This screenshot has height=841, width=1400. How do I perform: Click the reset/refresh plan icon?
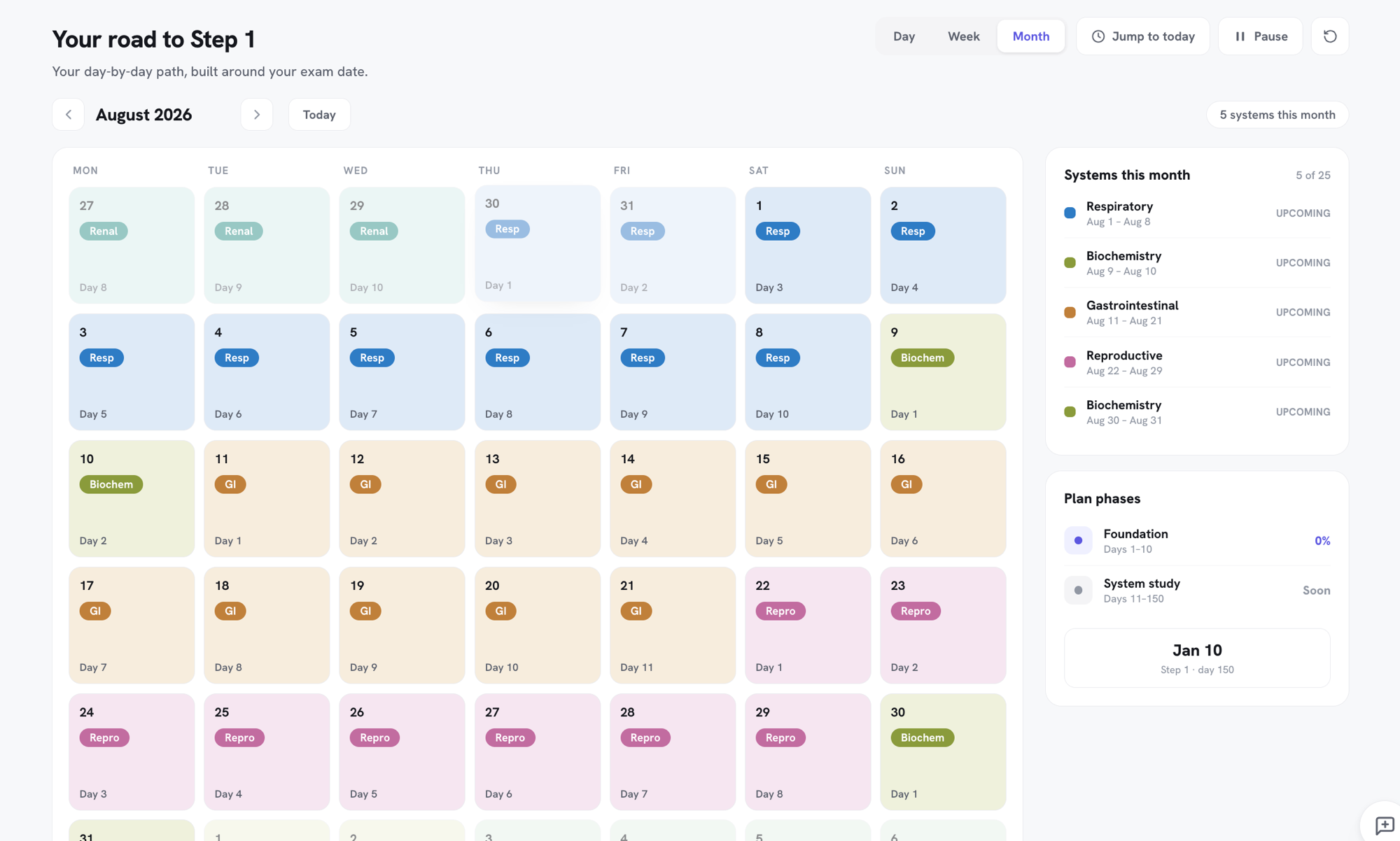tap(1330, 36)
